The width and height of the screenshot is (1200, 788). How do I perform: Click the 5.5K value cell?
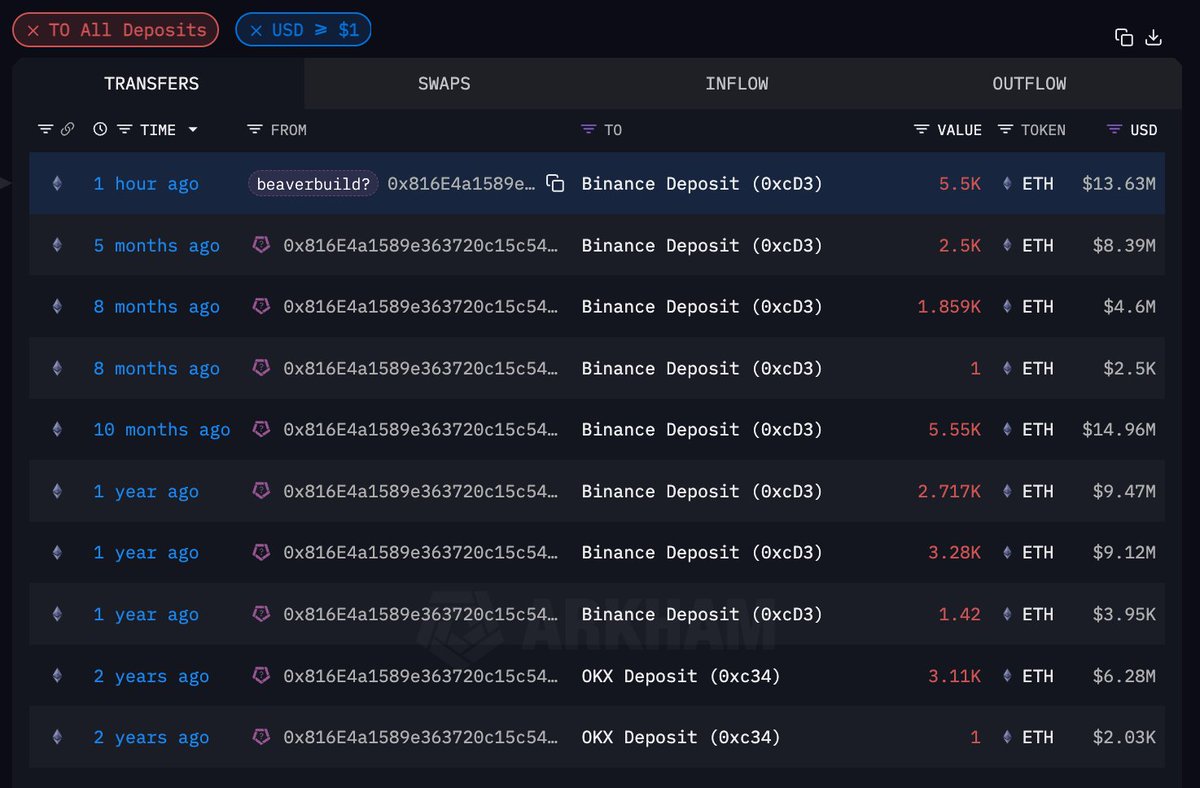pos(960,184)
